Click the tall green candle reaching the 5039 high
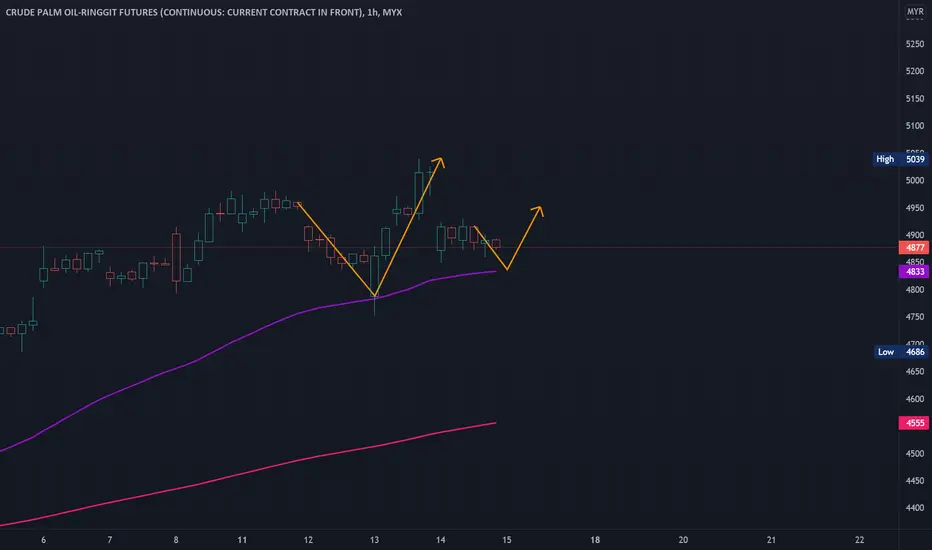This screenshot has height=550, width=932. (418, 193)
